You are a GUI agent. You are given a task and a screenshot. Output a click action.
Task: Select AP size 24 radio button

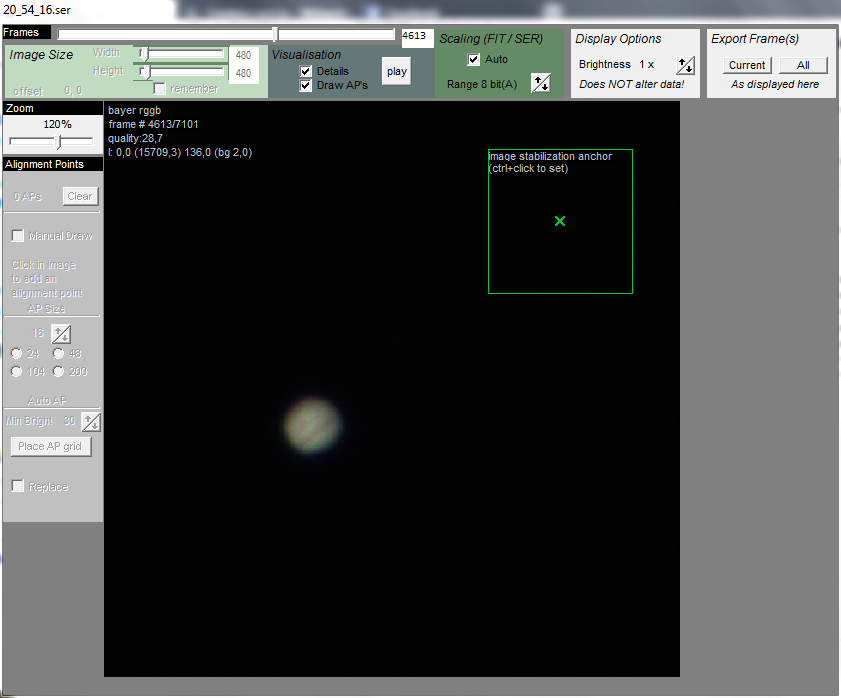16,353
